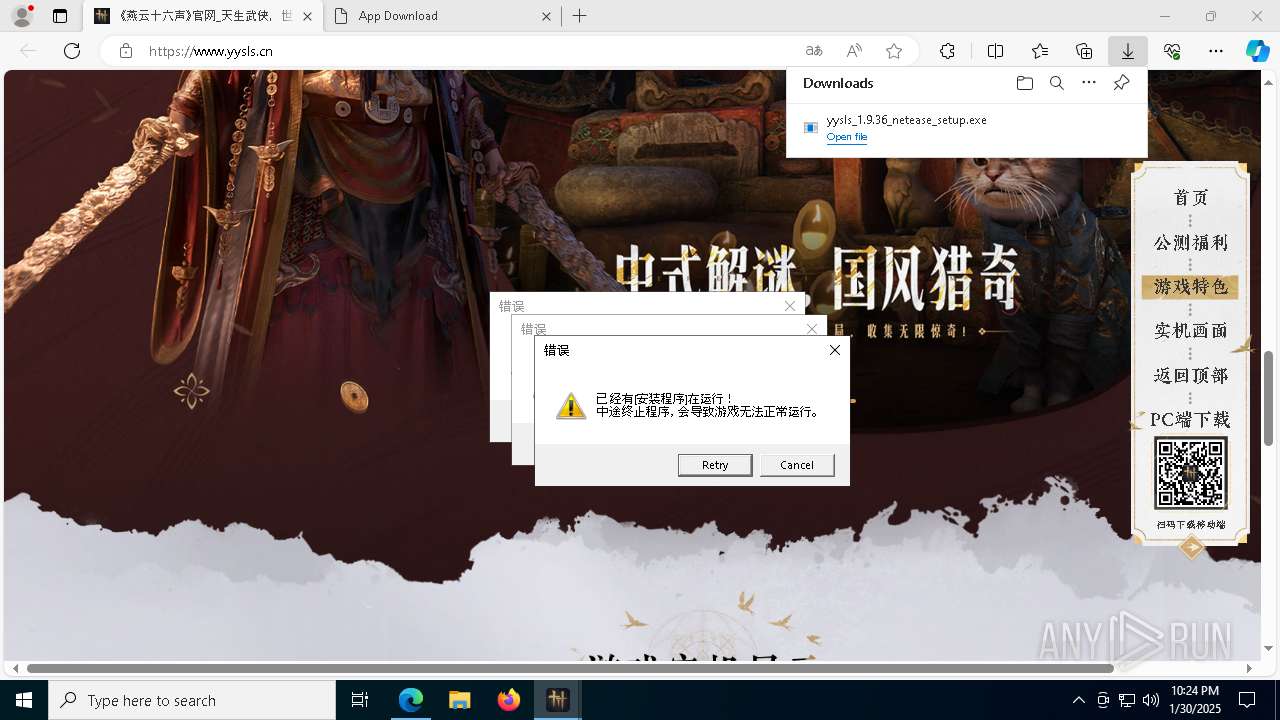Viewport: 1280px width, 720px height.
Task: Open File Explorer from taskbar
Action: click(x=459, y=700)
